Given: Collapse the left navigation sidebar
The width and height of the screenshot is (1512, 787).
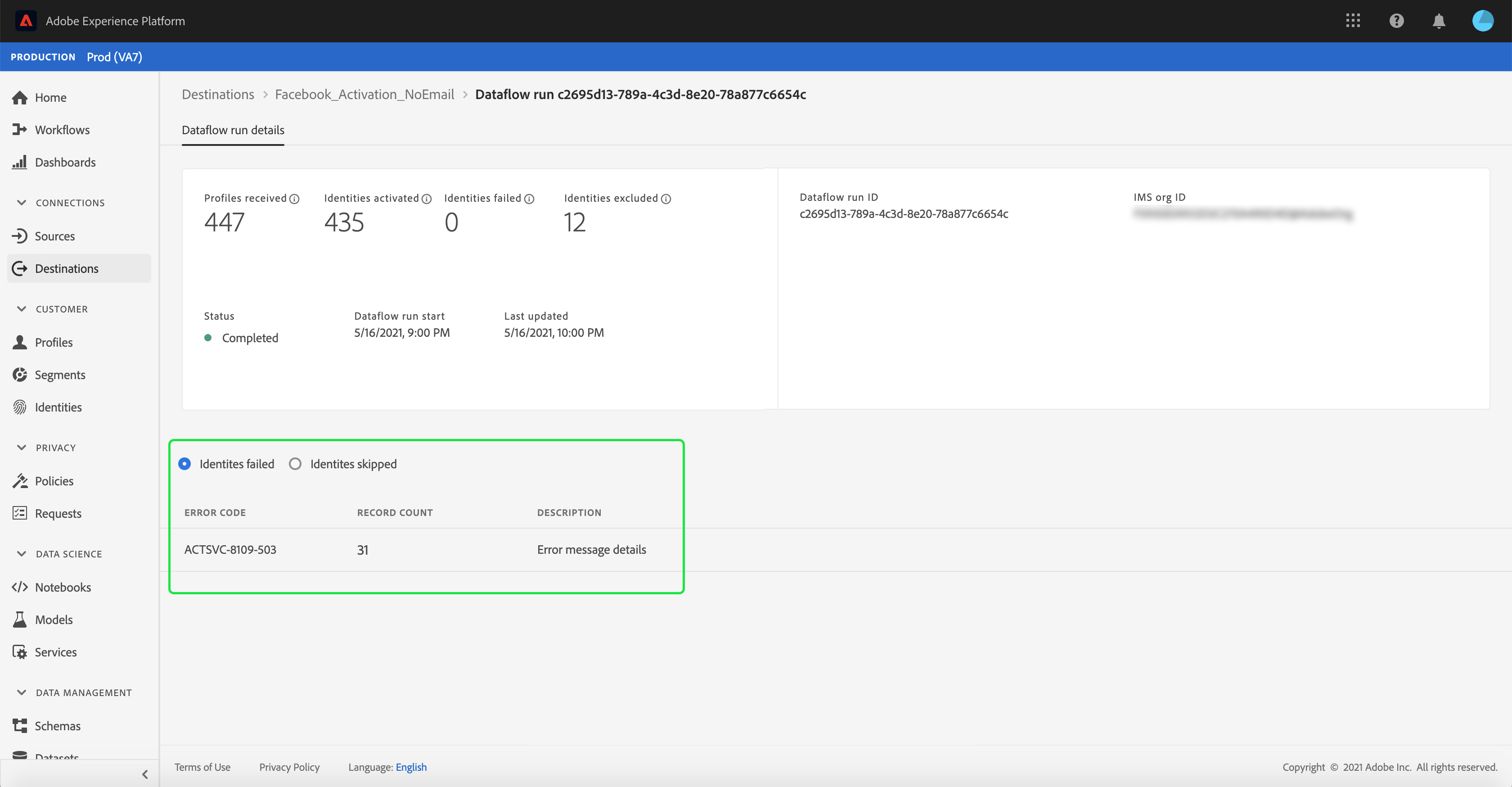Looking at the screenshot, I should (145, 774).
